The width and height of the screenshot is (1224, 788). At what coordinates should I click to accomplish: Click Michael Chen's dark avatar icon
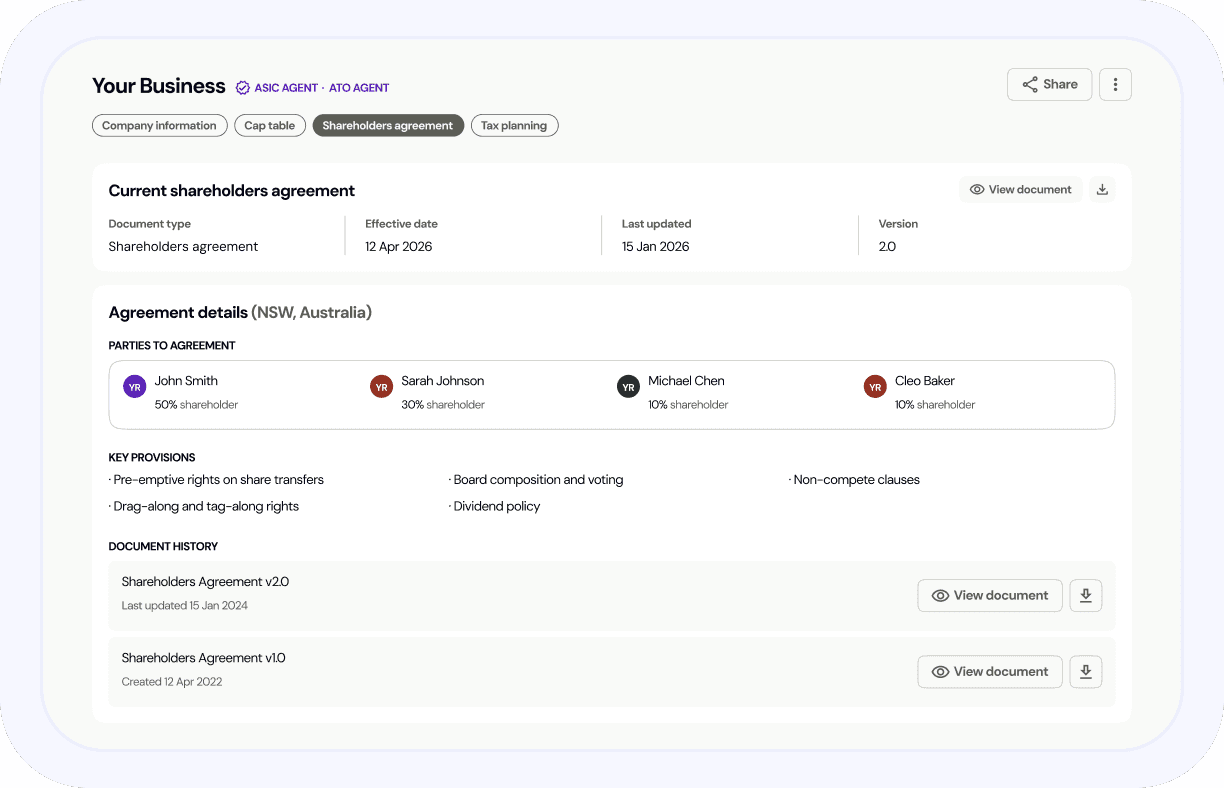(x=628, y=387)
